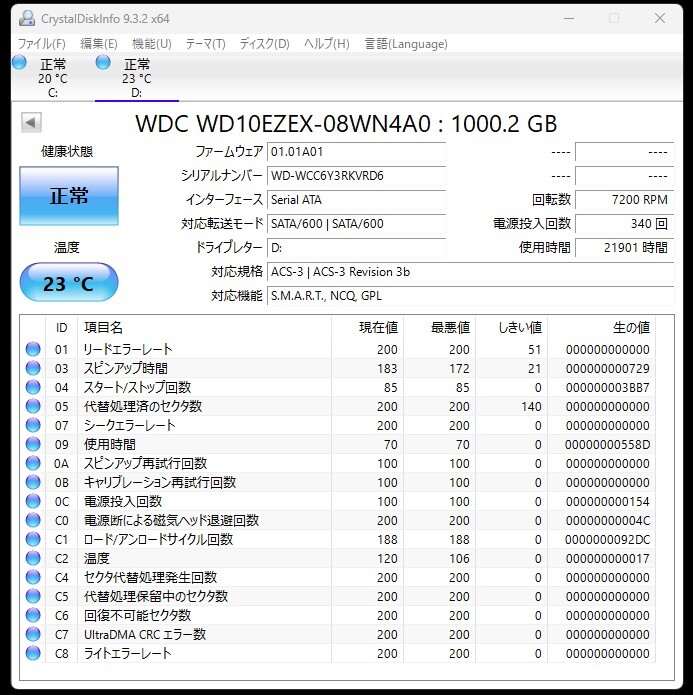Click the raw value 000000003BB7
The height and width of the screenshot is (695, 693).
coord(607,388)
